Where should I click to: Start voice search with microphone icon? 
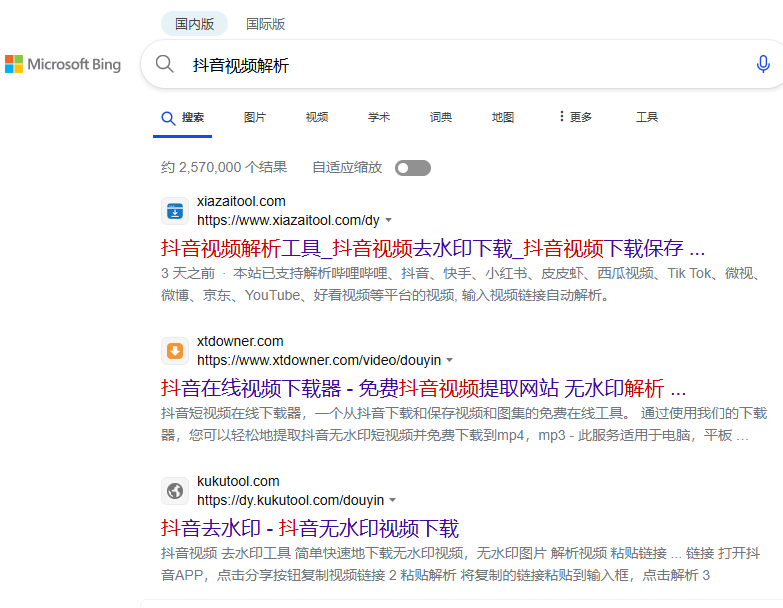[763, 64]
